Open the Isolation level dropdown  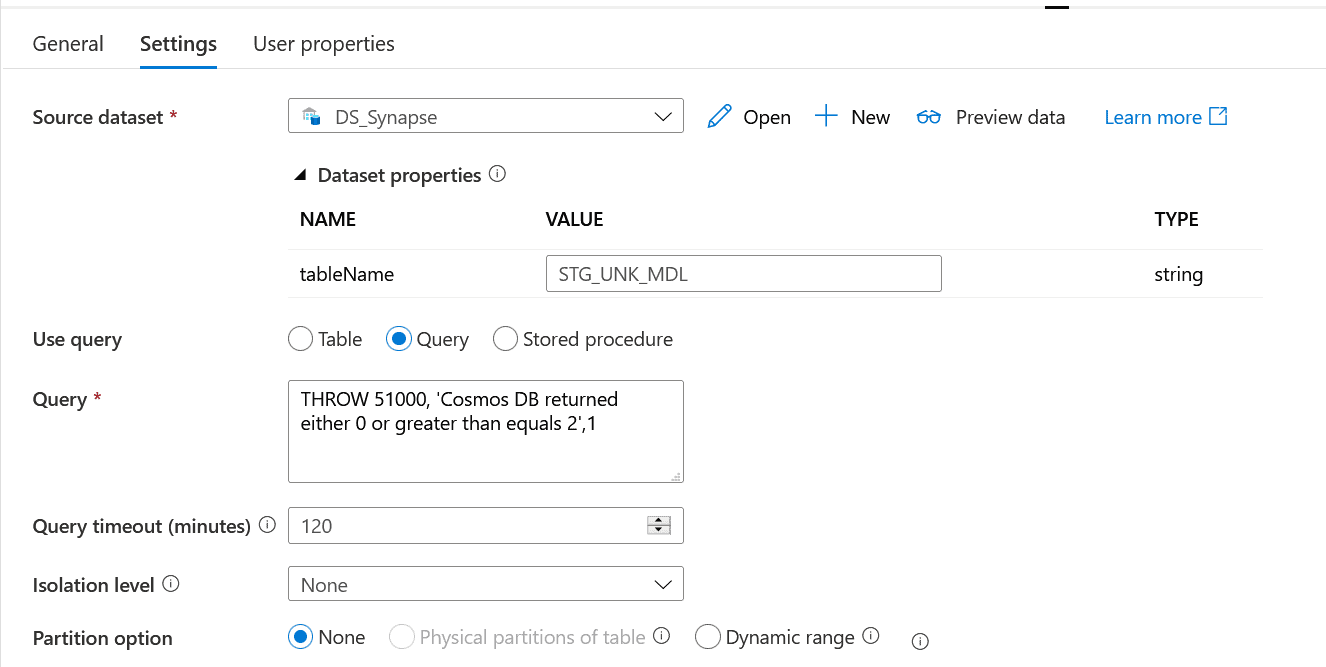click(x=485, y=584)
